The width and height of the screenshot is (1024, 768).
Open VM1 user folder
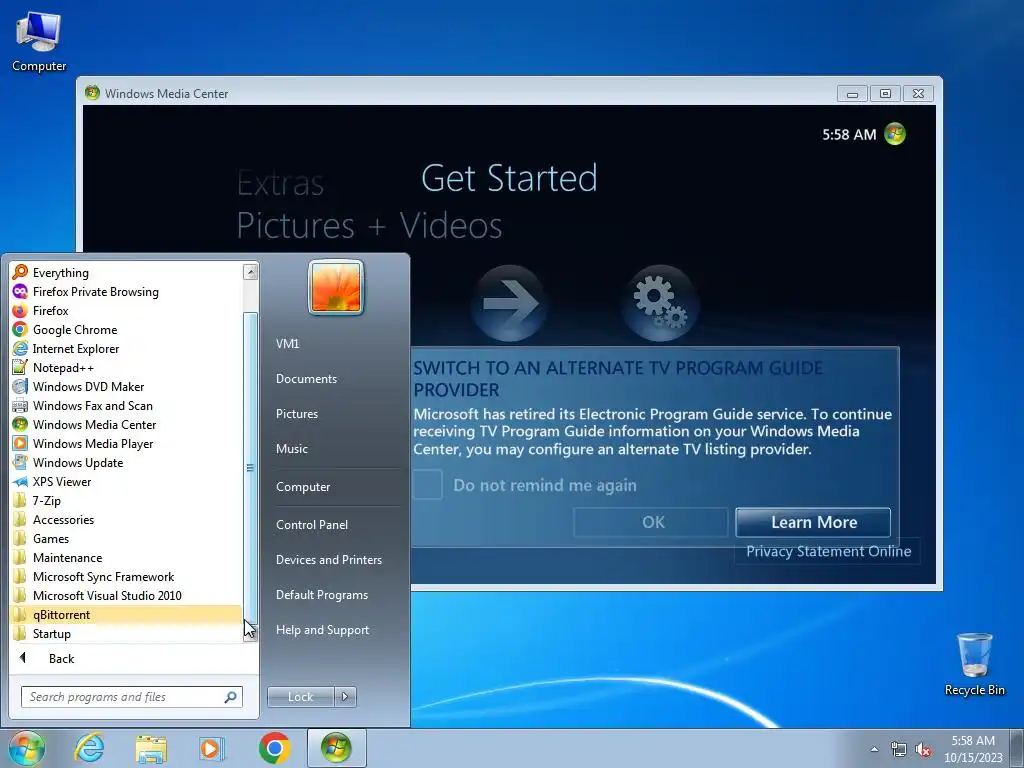tap(287, 344)
